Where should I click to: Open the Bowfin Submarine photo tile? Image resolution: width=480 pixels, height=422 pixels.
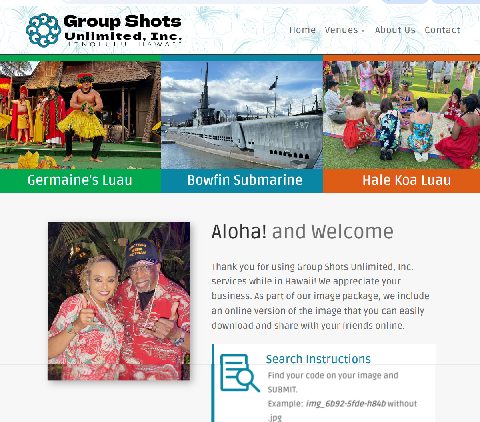click(242, 115)
